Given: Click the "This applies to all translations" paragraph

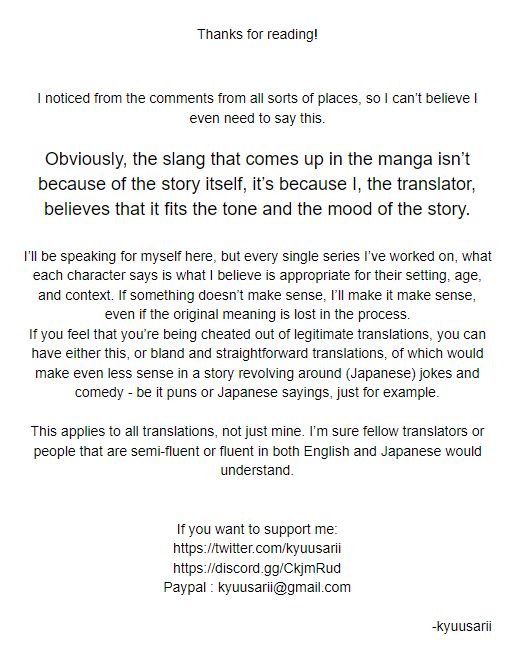Looking at the screenshot, I should (x=257, y=451).
